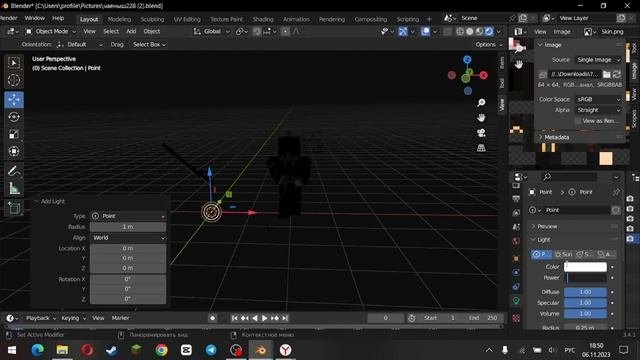
Task: Open the Object Mode dropdown
Action: pyautogui.click(x=51, y=31)
